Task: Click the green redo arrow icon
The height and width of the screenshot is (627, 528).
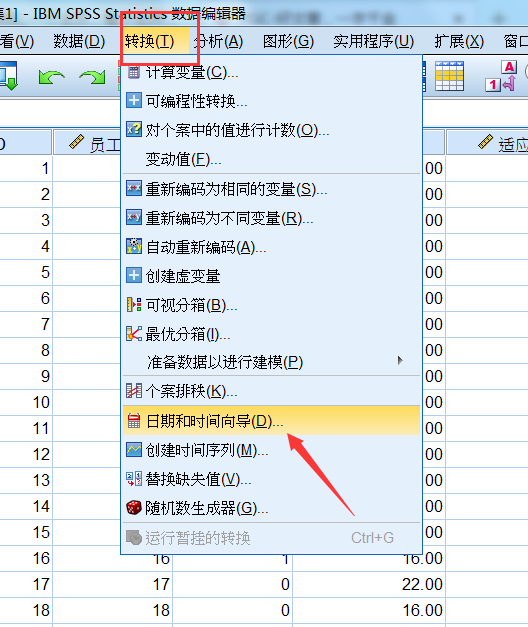Action: pos(92,77)
